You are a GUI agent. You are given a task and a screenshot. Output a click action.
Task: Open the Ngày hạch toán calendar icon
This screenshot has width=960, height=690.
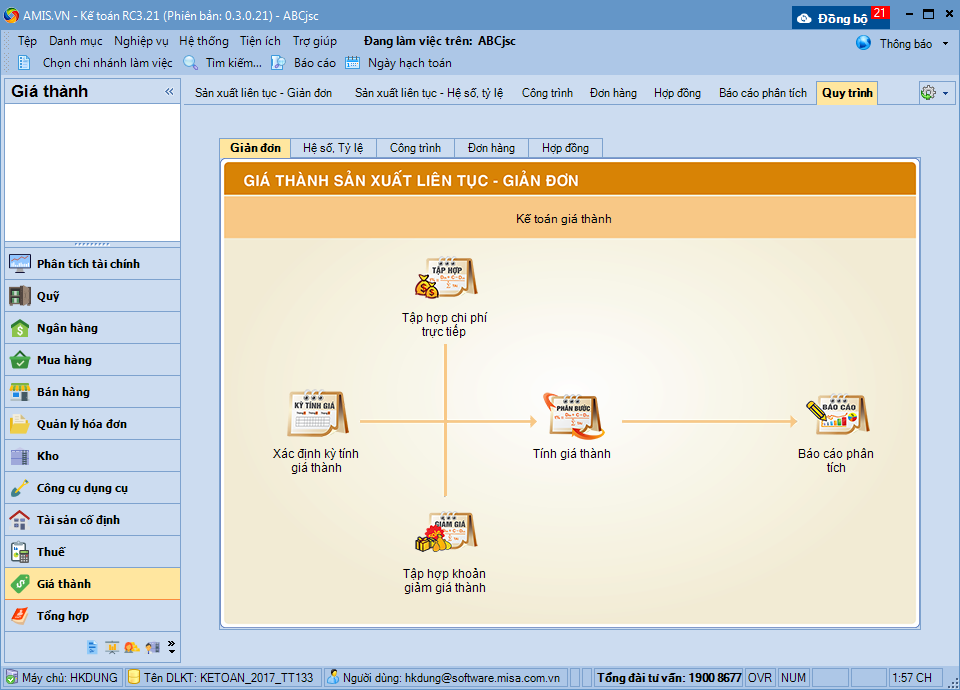[353, 63]
